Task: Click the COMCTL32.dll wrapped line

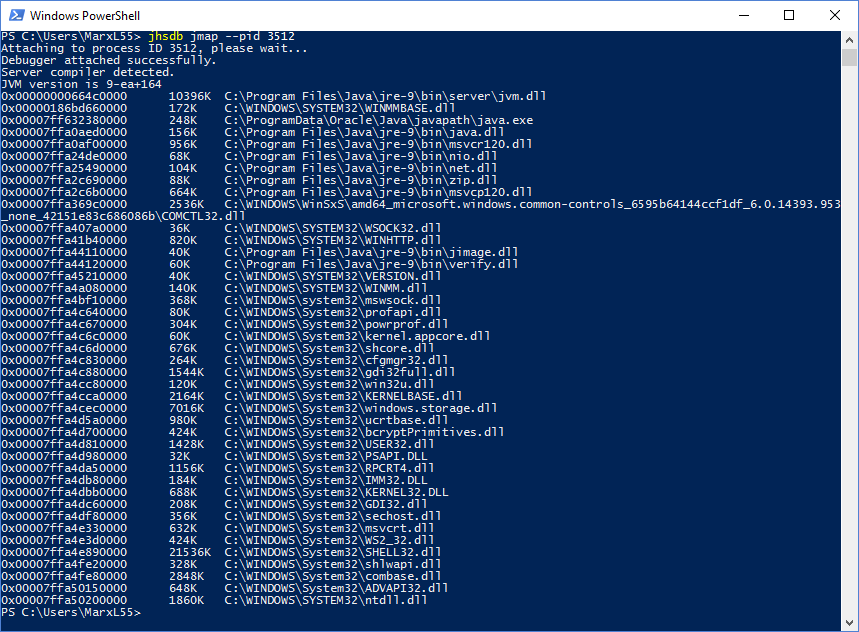Action: 123,216
